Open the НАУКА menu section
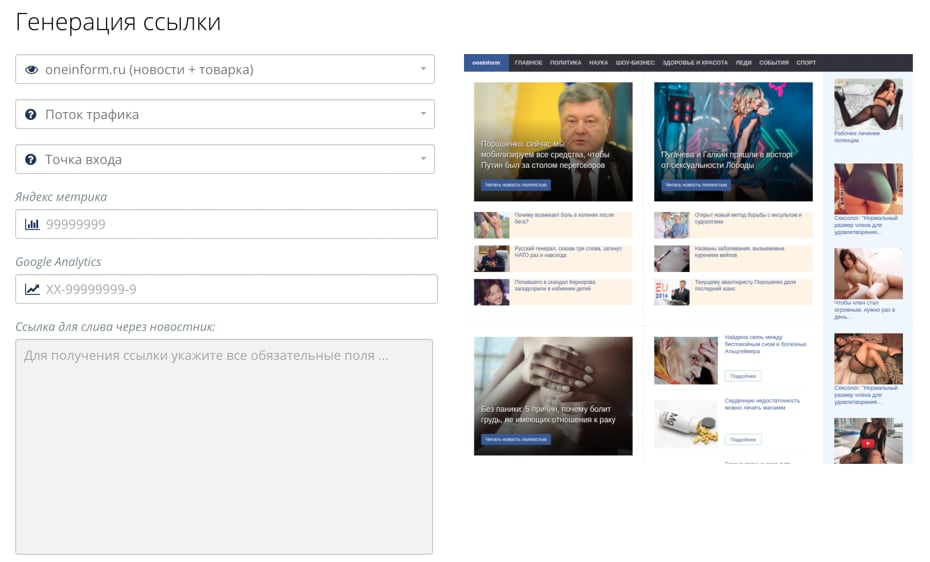The height and width of the screenshot is (562, 930). (x=598, y=63)
